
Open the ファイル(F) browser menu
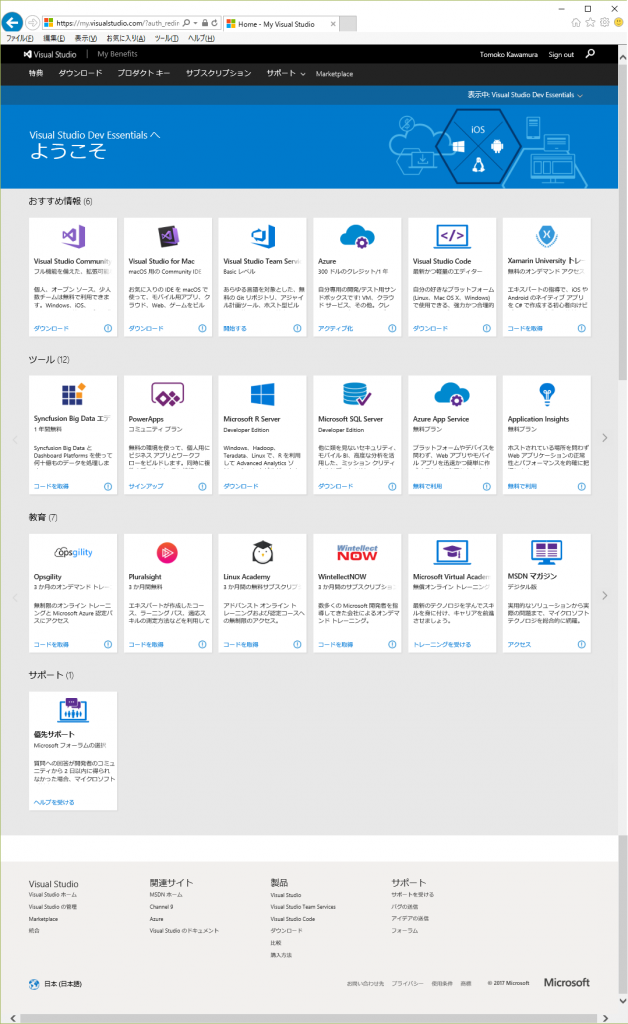20,39
